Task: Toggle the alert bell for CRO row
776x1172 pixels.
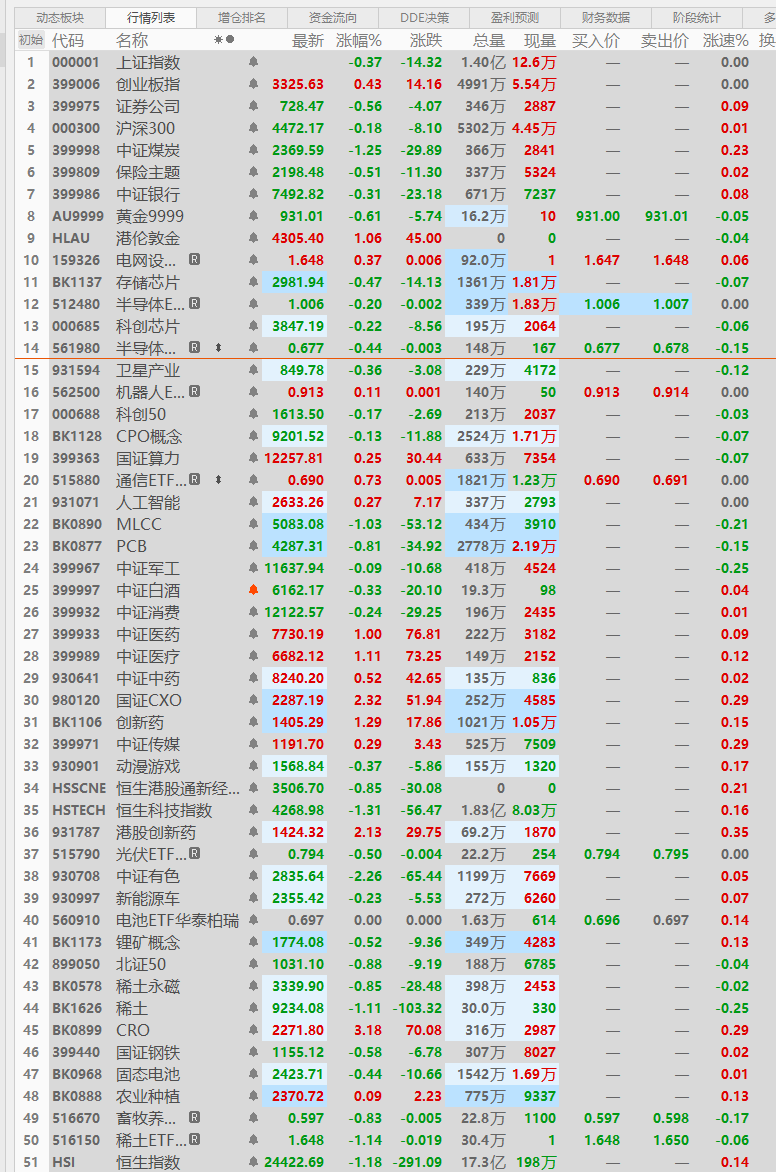Action: (253, 1029)
